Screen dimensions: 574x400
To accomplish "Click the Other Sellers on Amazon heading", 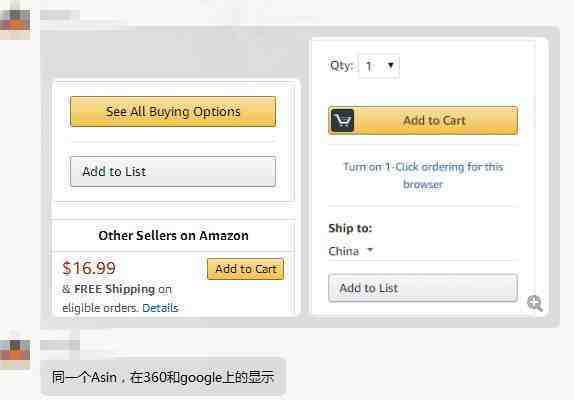I will click(173, 235).
